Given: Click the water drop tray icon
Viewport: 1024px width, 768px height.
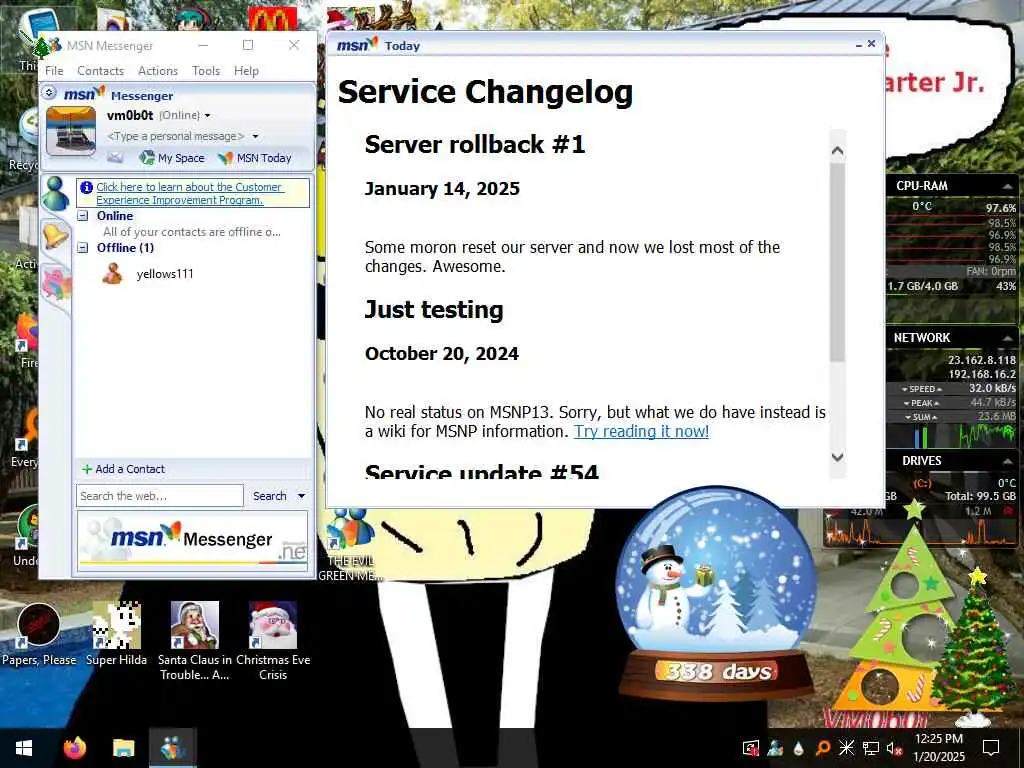Looking at the screenshot, I should click(798, 748).
